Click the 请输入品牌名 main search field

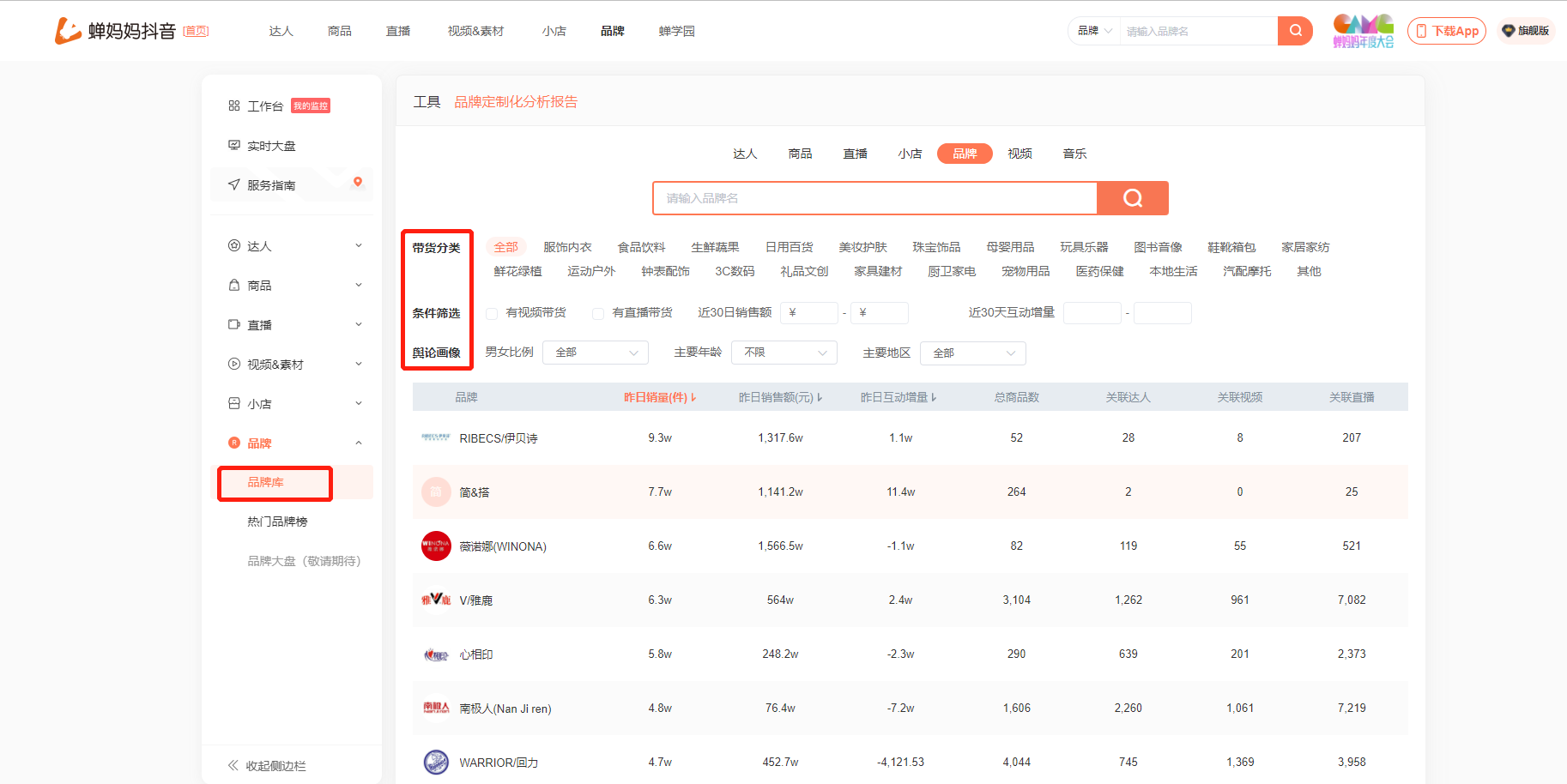pos(875,198)
